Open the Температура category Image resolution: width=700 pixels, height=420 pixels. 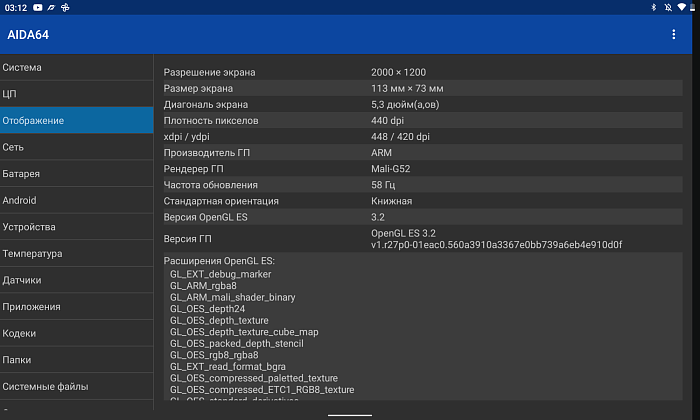(x=76, y=254)
